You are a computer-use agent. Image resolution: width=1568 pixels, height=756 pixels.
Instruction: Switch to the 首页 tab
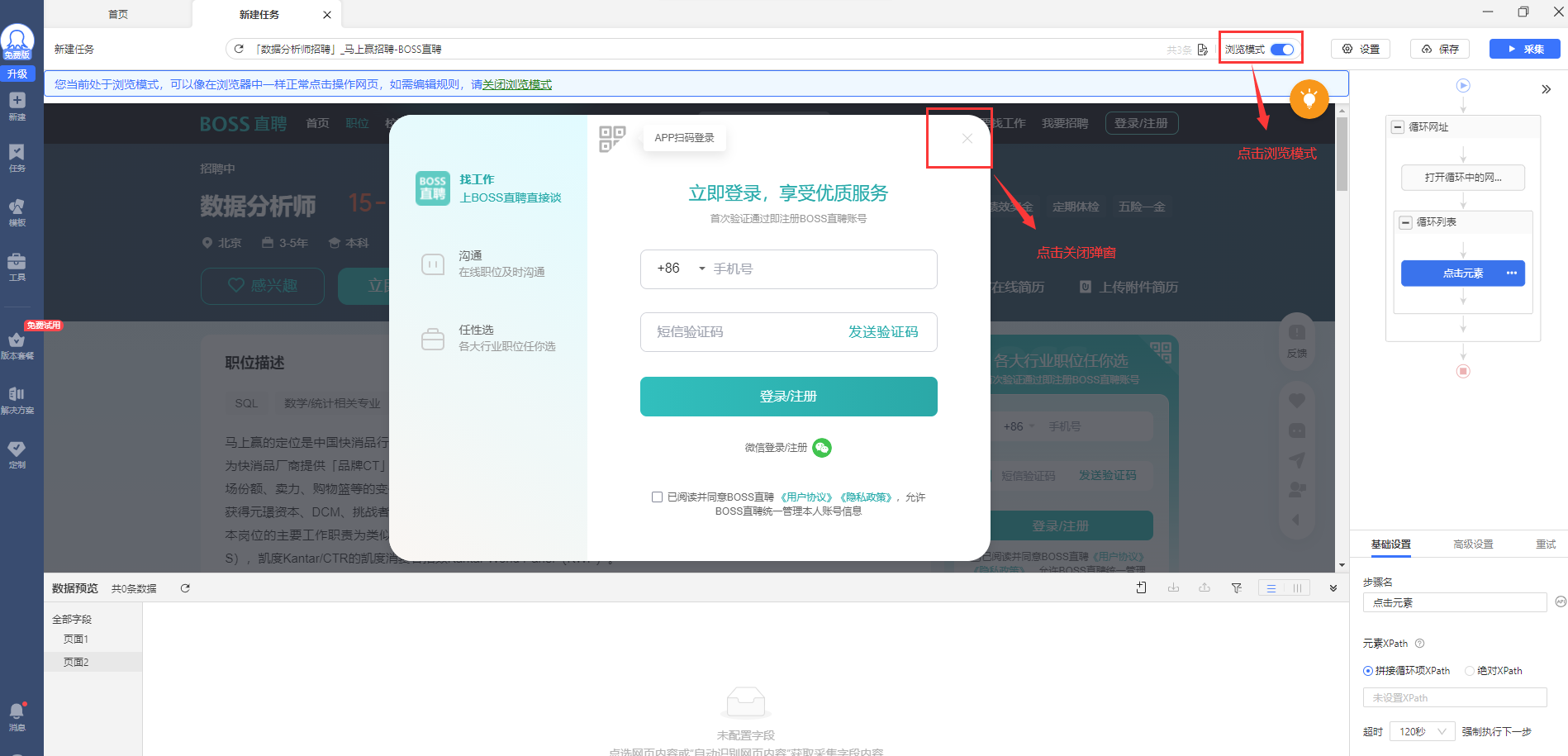[118, 15]
